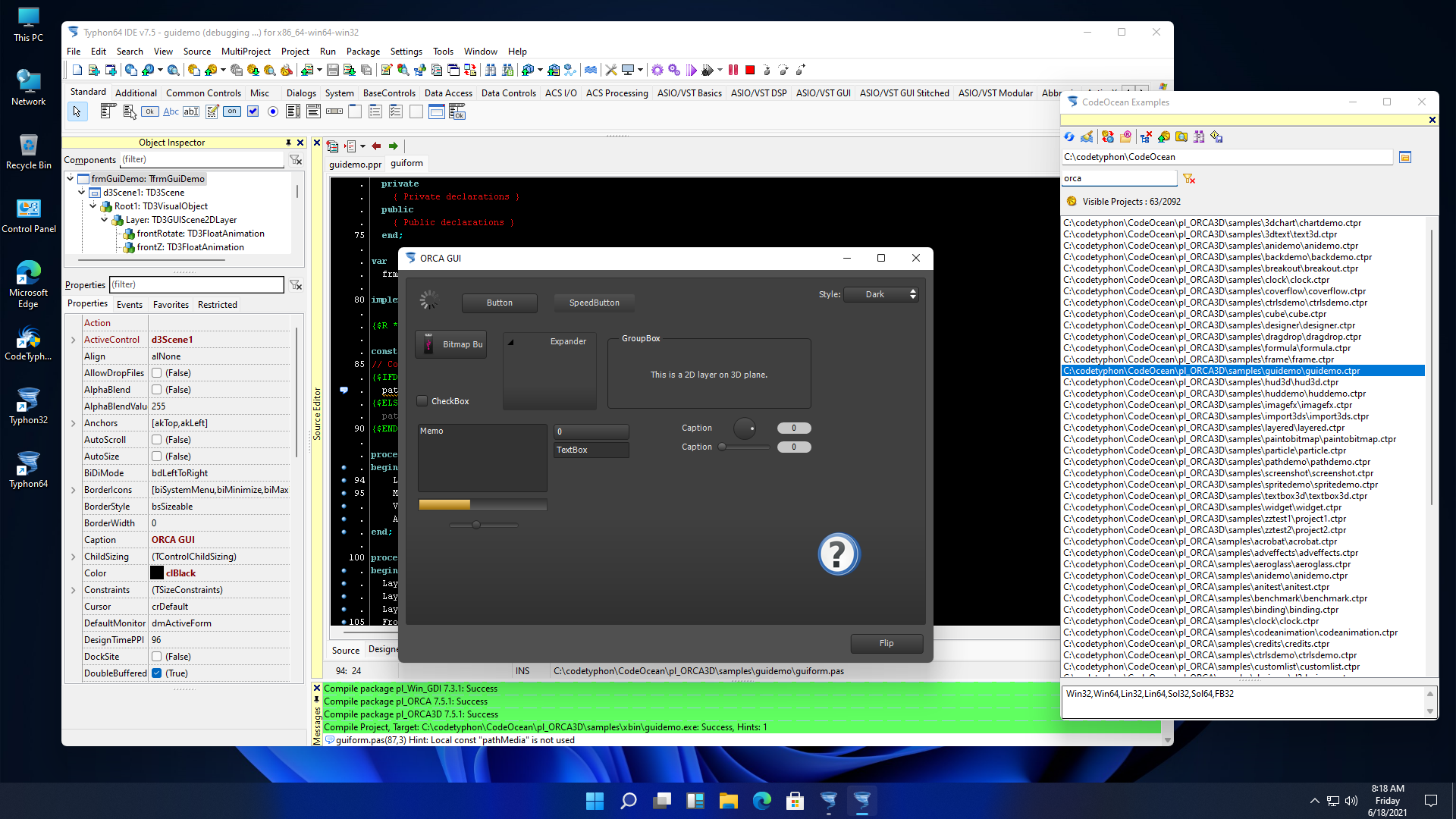Click the refresh icon in CodeOcean Examples
This screenshot has width=1456, height=819.
click(1069, 137)
